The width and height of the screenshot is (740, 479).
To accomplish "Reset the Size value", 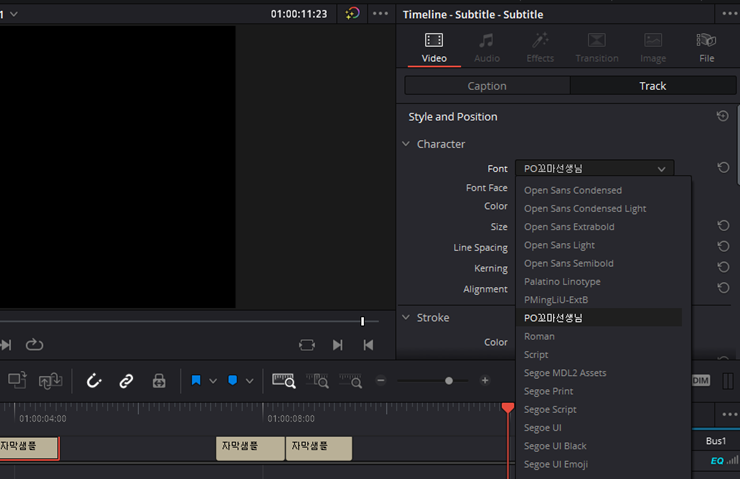I will [x=723, y=226].
